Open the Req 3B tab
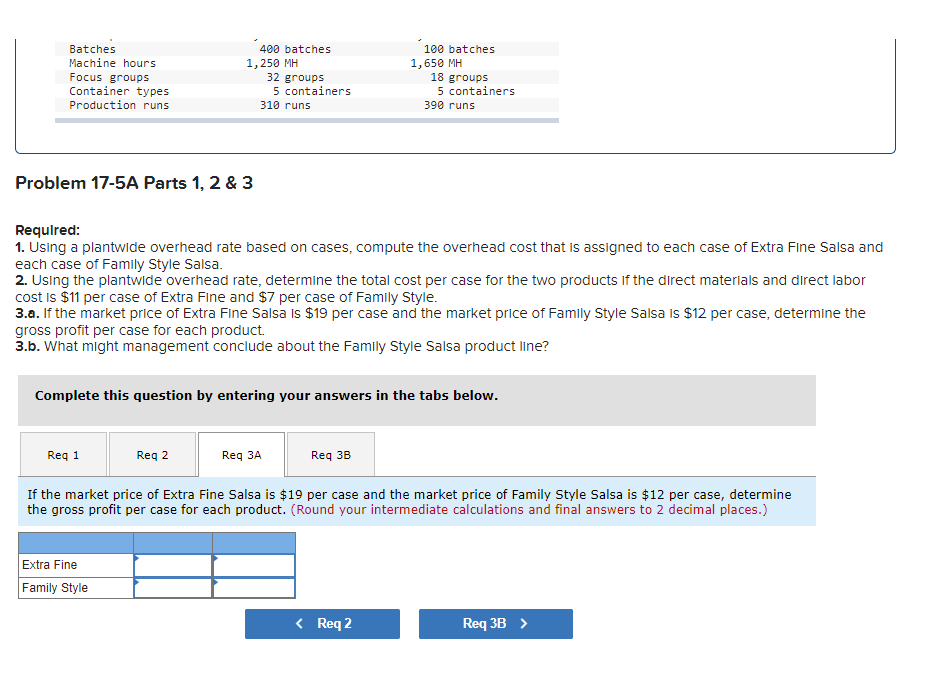This screenshot has width=948, height=692. click(330, 454)
